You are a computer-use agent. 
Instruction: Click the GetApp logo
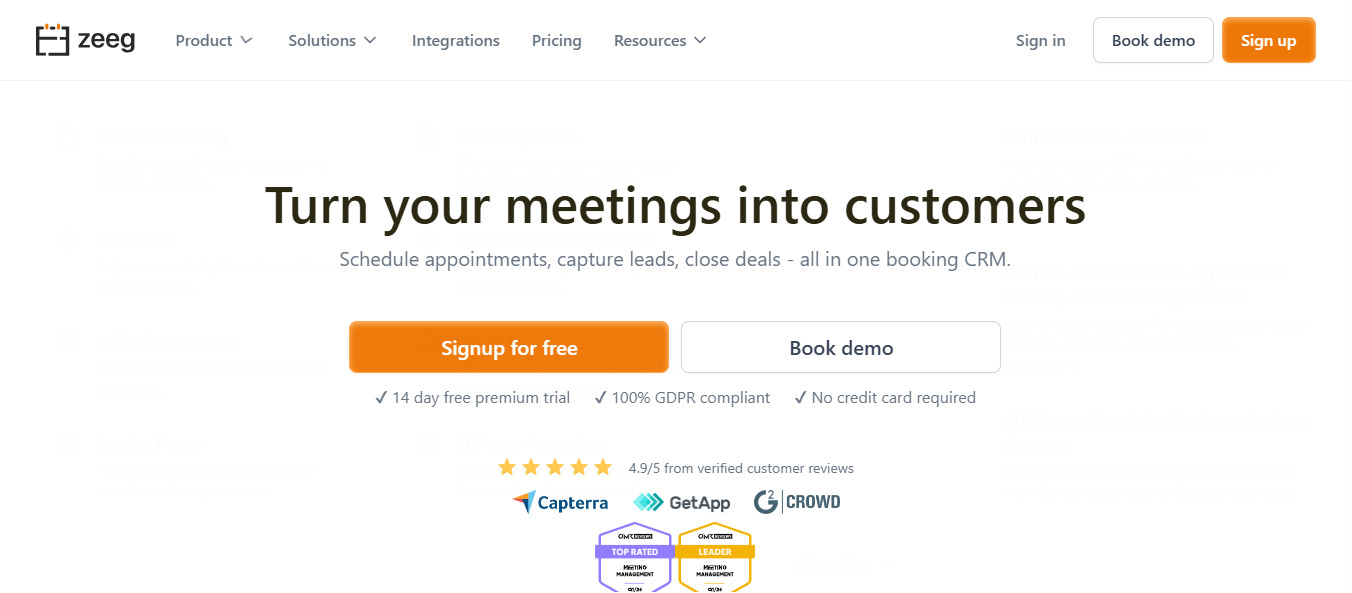(x=682, y=502)
